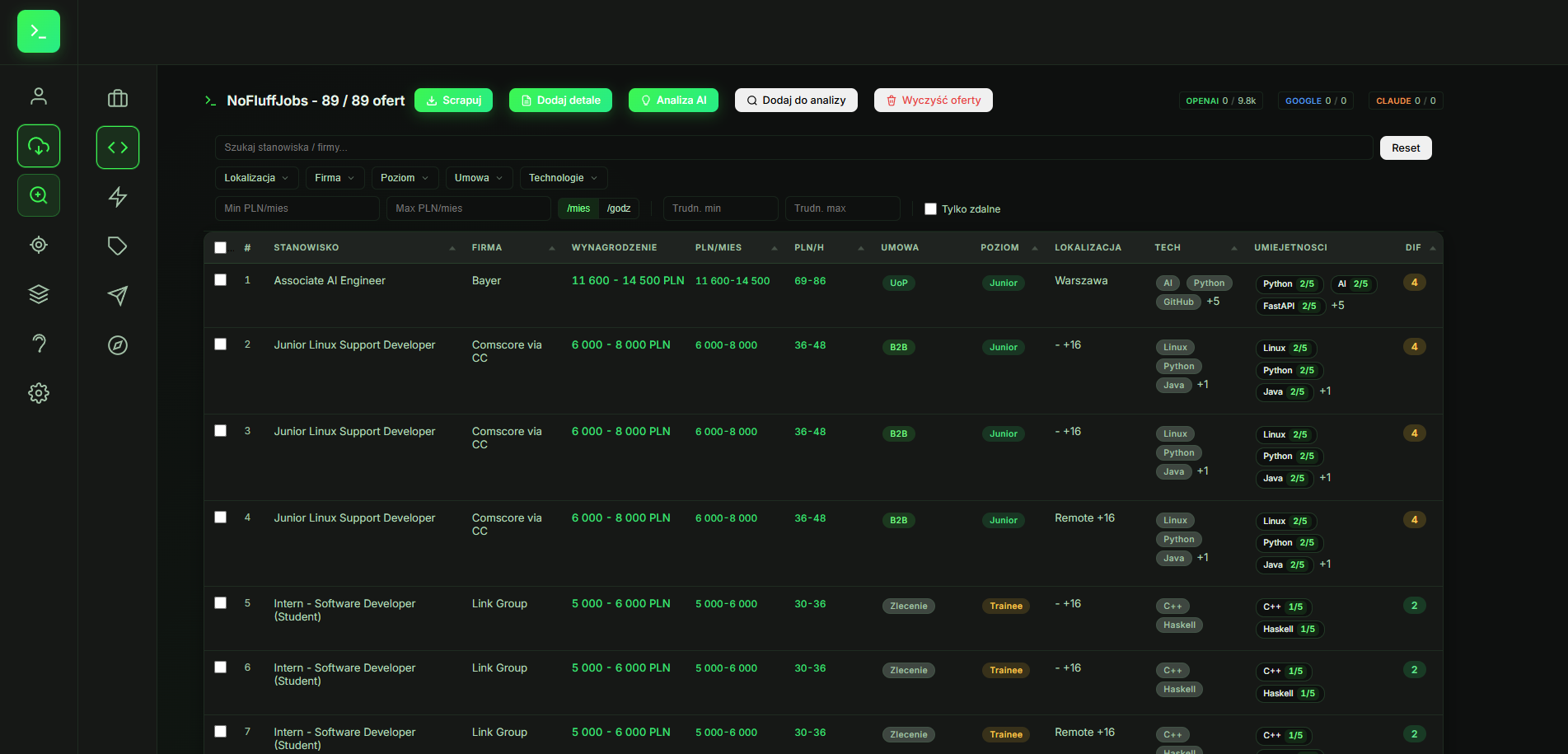Select the tag label icon
This screenshot has height=754, width=1568.
[118, 246]
